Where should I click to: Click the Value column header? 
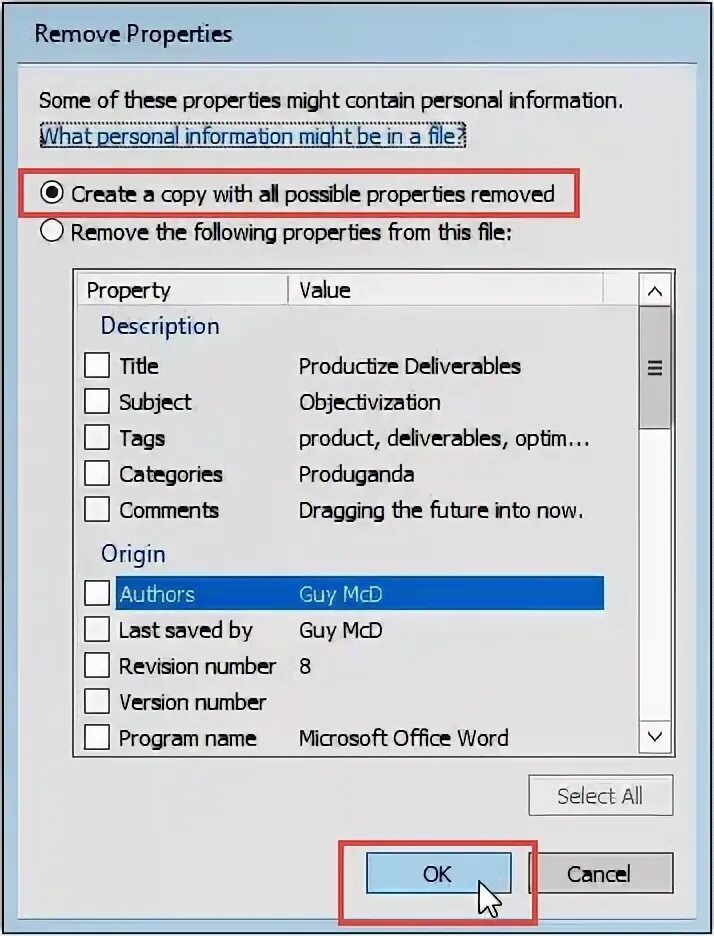click(x=445, y=290)
